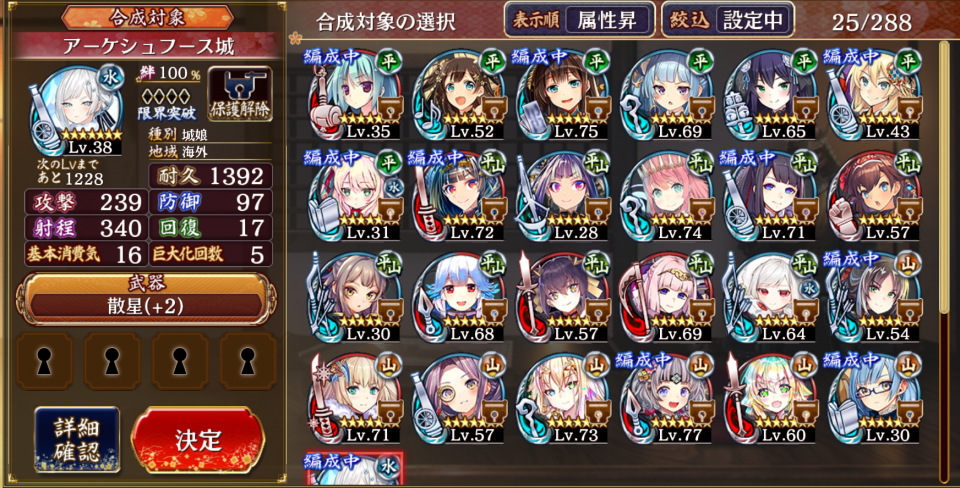The height and width of the screenshot is (488, 960).
Task: Click the 武器 散星(+2) weapon slot
Action: [146, 298]
